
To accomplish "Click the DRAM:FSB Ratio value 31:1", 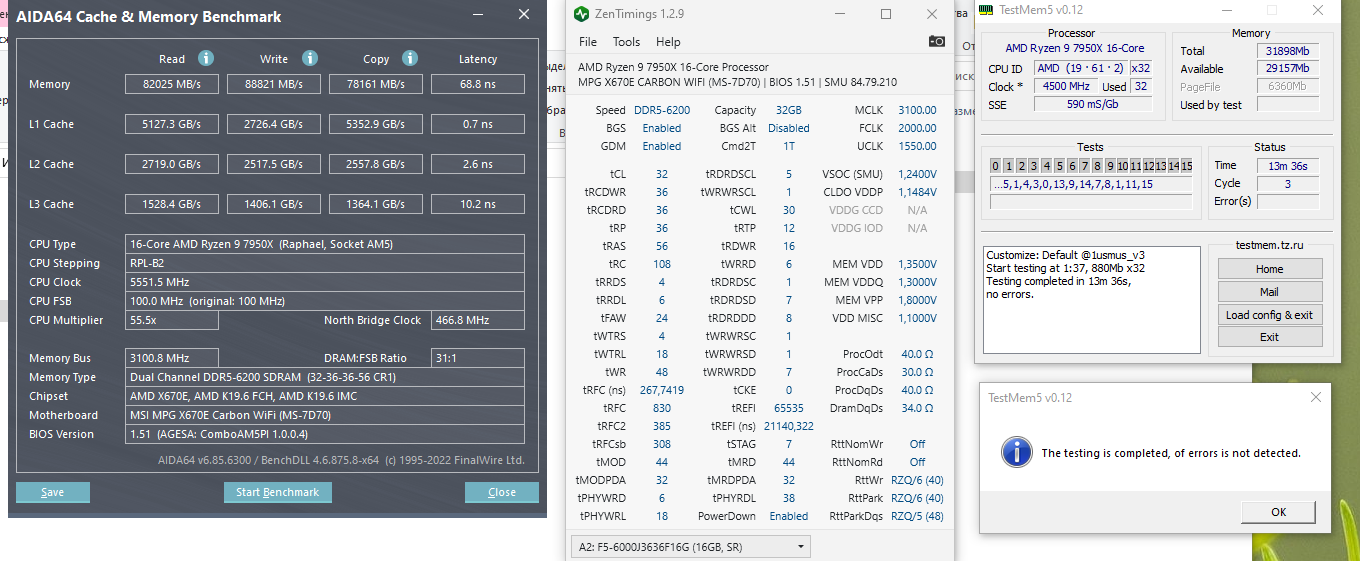I will pos(478,358).
